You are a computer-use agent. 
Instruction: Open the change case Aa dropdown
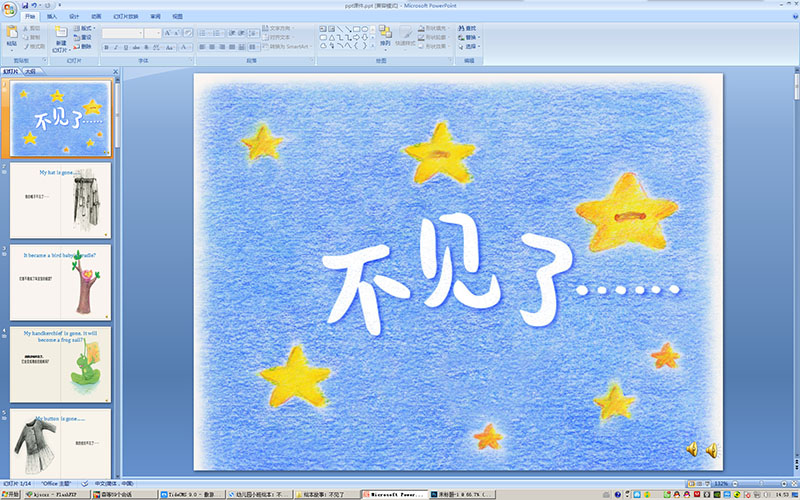pos(170,47)
